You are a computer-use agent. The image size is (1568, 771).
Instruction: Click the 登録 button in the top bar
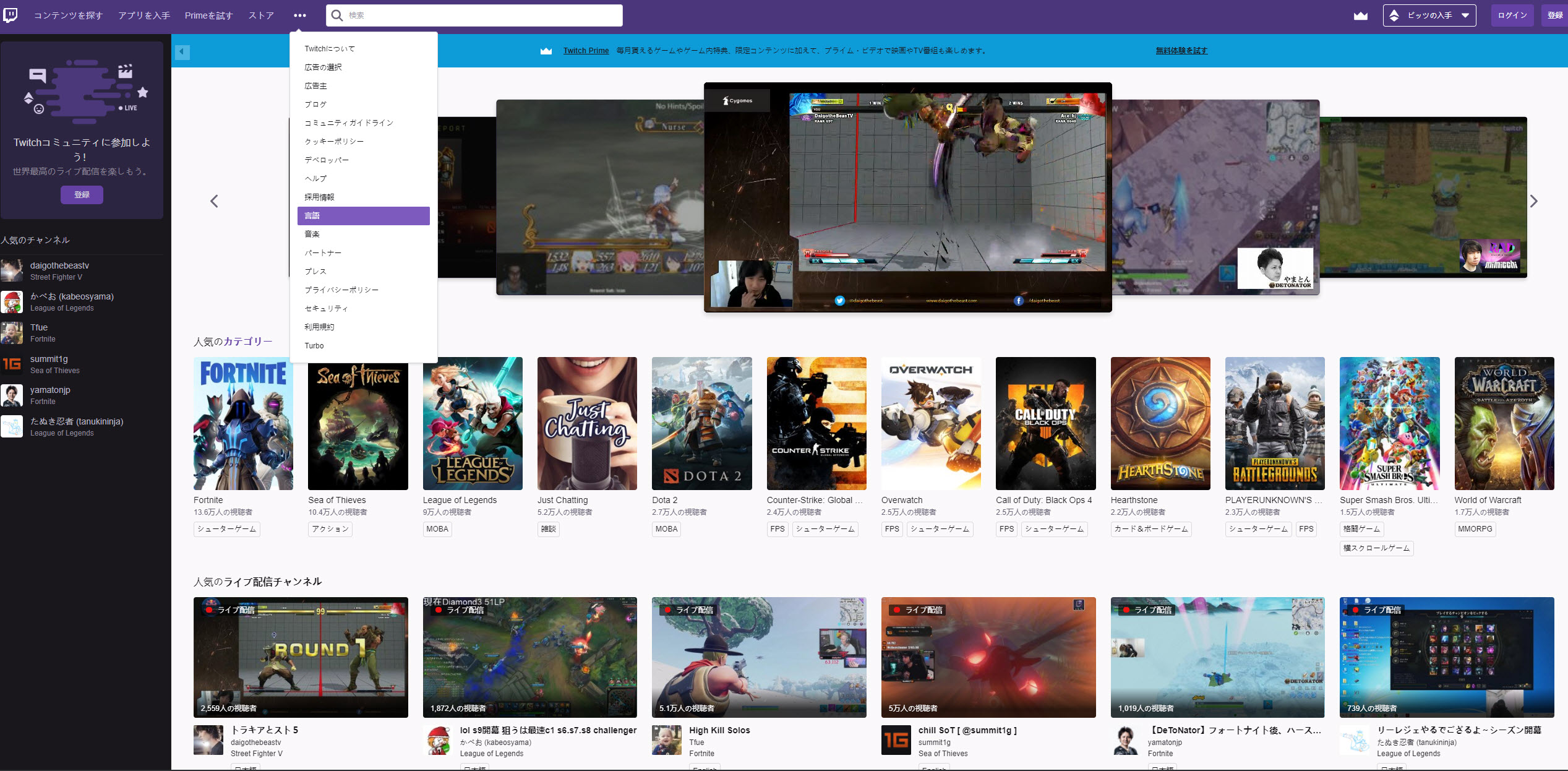(x=1554, y=15)
